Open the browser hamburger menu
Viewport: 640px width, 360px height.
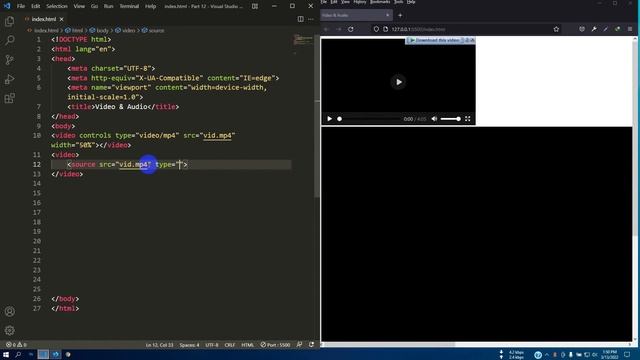(630, 29)
